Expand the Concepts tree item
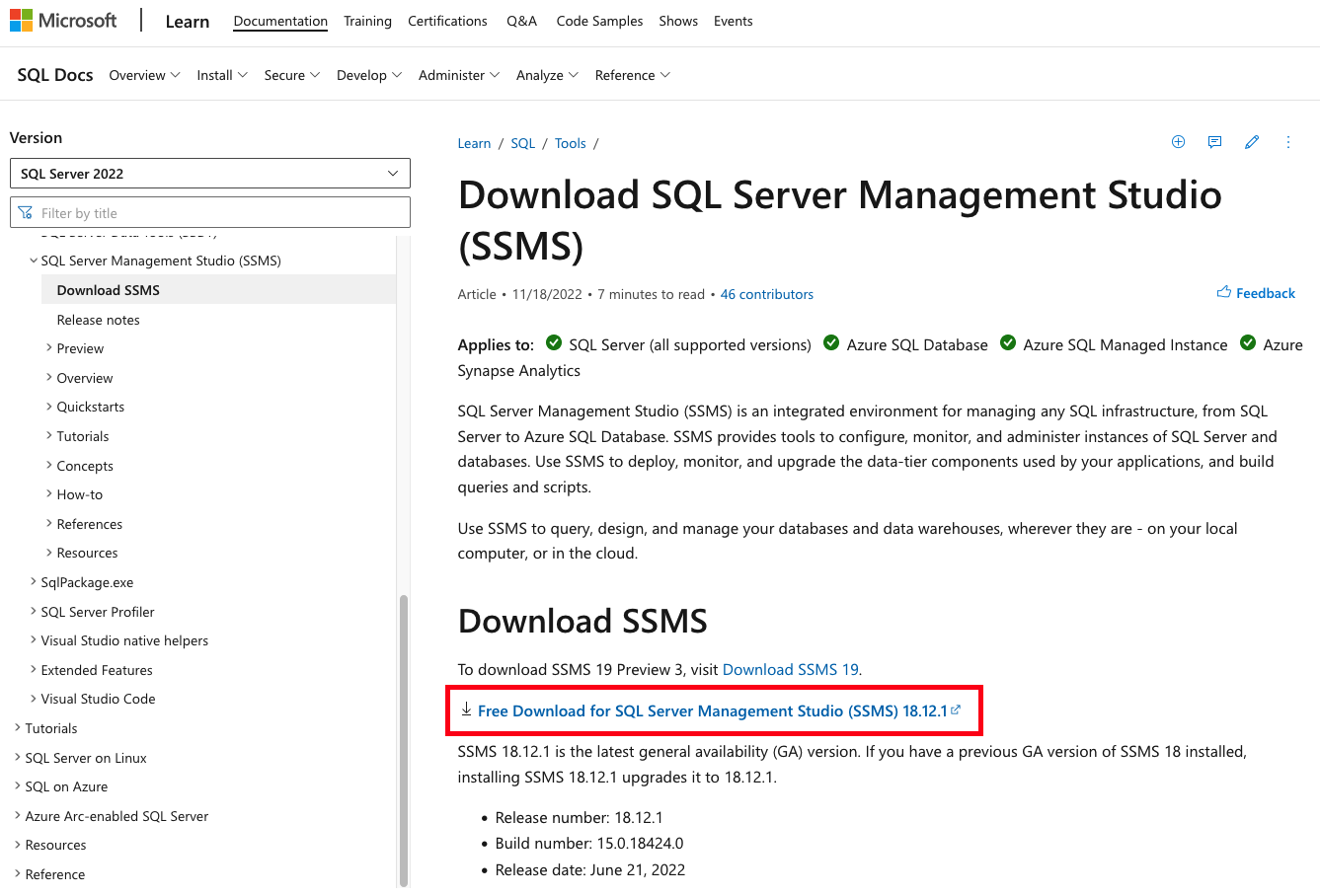This screenshot has width=1320, height=896. point(79,466)
